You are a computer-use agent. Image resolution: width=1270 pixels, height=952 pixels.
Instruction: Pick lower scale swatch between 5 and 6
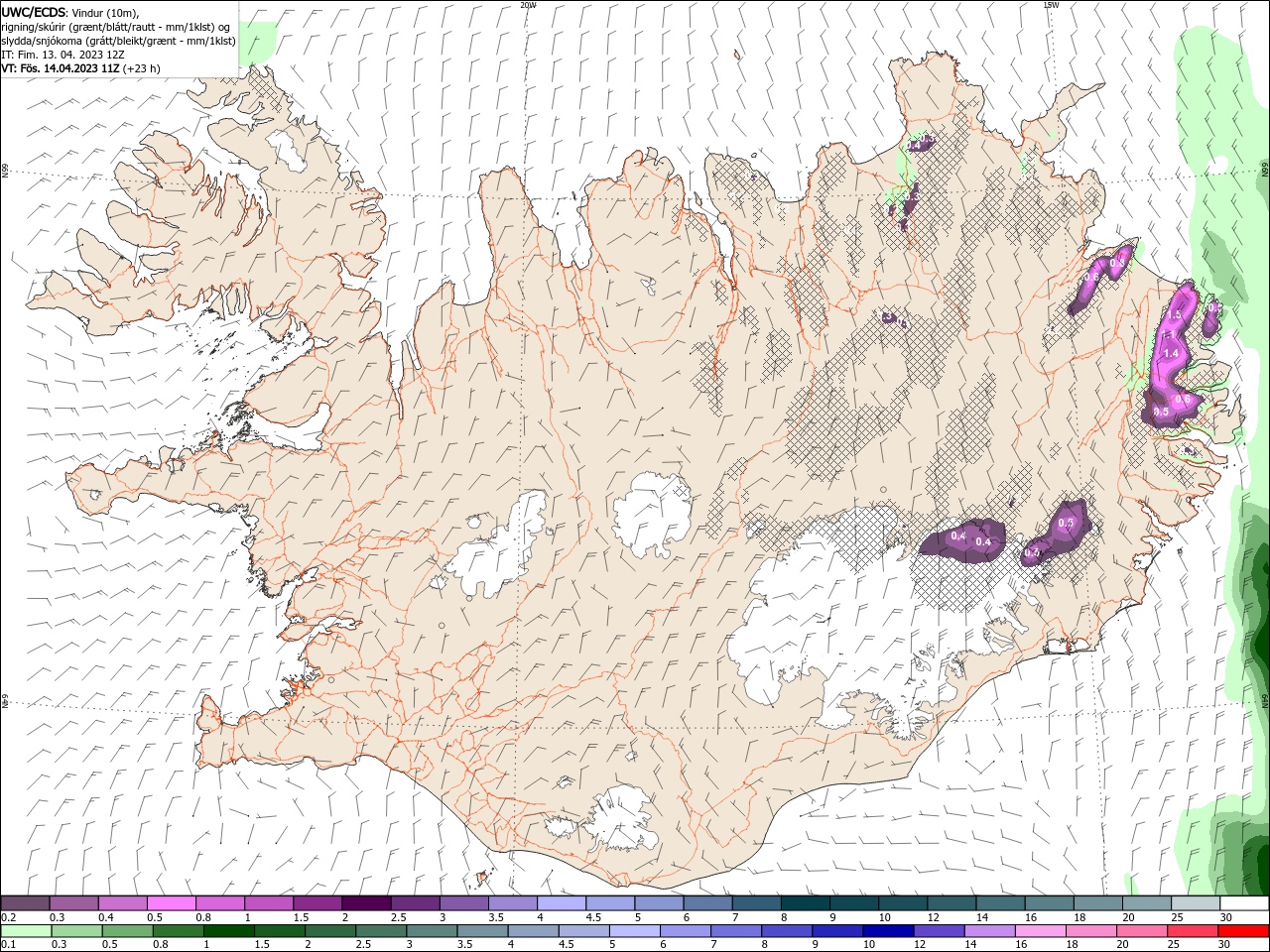[x=636, y=931]
